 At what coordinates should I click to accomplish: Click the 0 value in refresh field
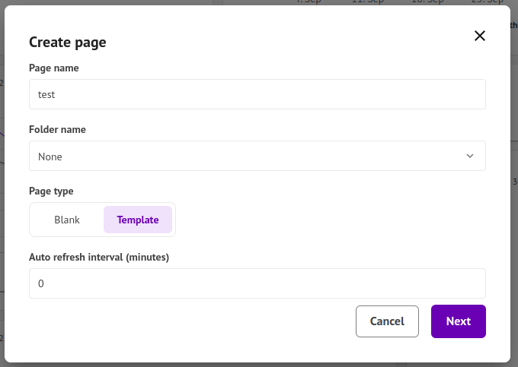pyautogui.click(x=41, y=283)
